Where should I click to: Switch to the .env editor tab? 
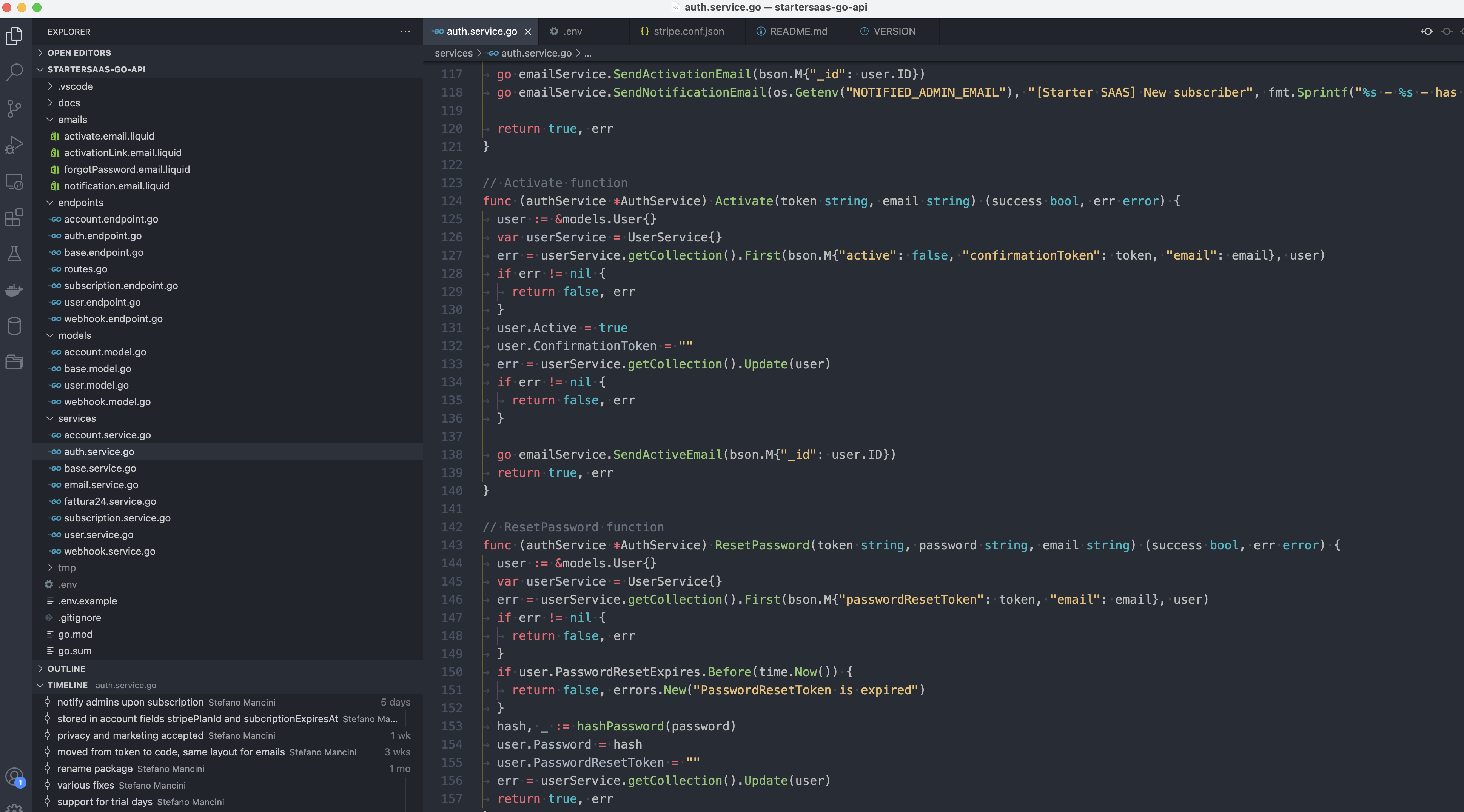(584, 31)
